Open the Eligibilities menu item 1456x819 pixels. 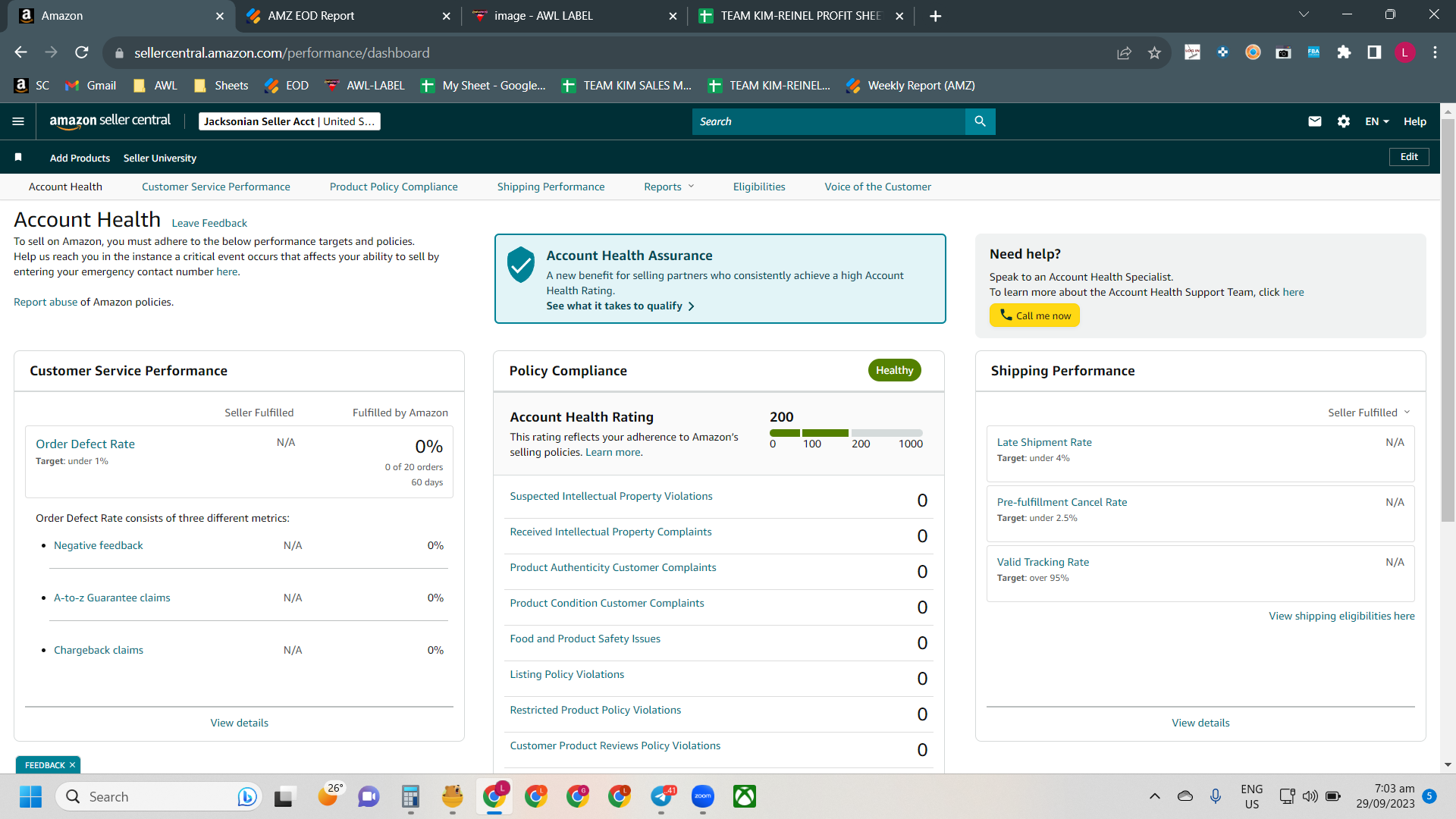[x=759, y=187]
